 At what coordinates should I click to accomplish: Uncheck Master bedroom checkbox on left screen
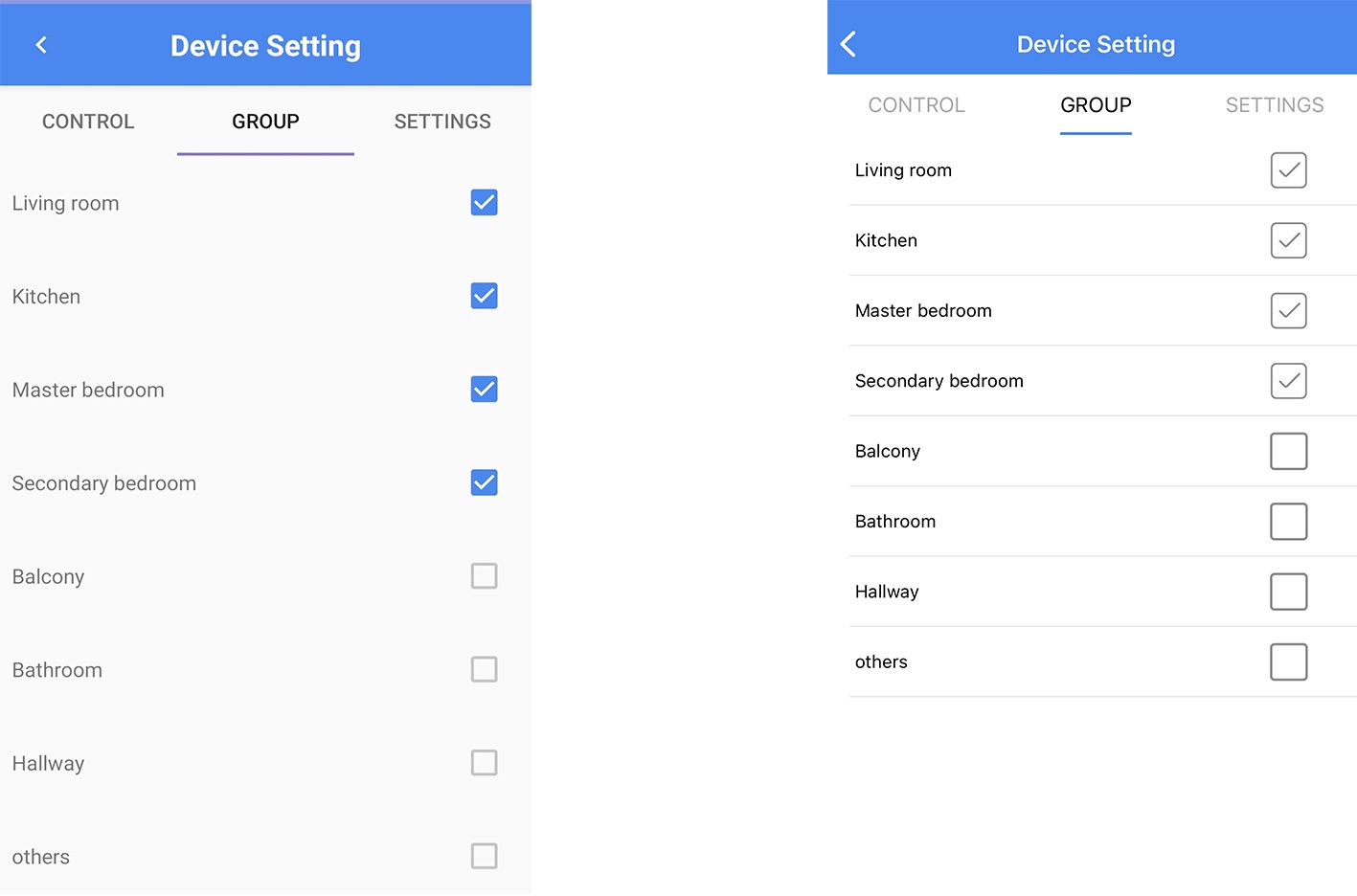coord(484,390)
